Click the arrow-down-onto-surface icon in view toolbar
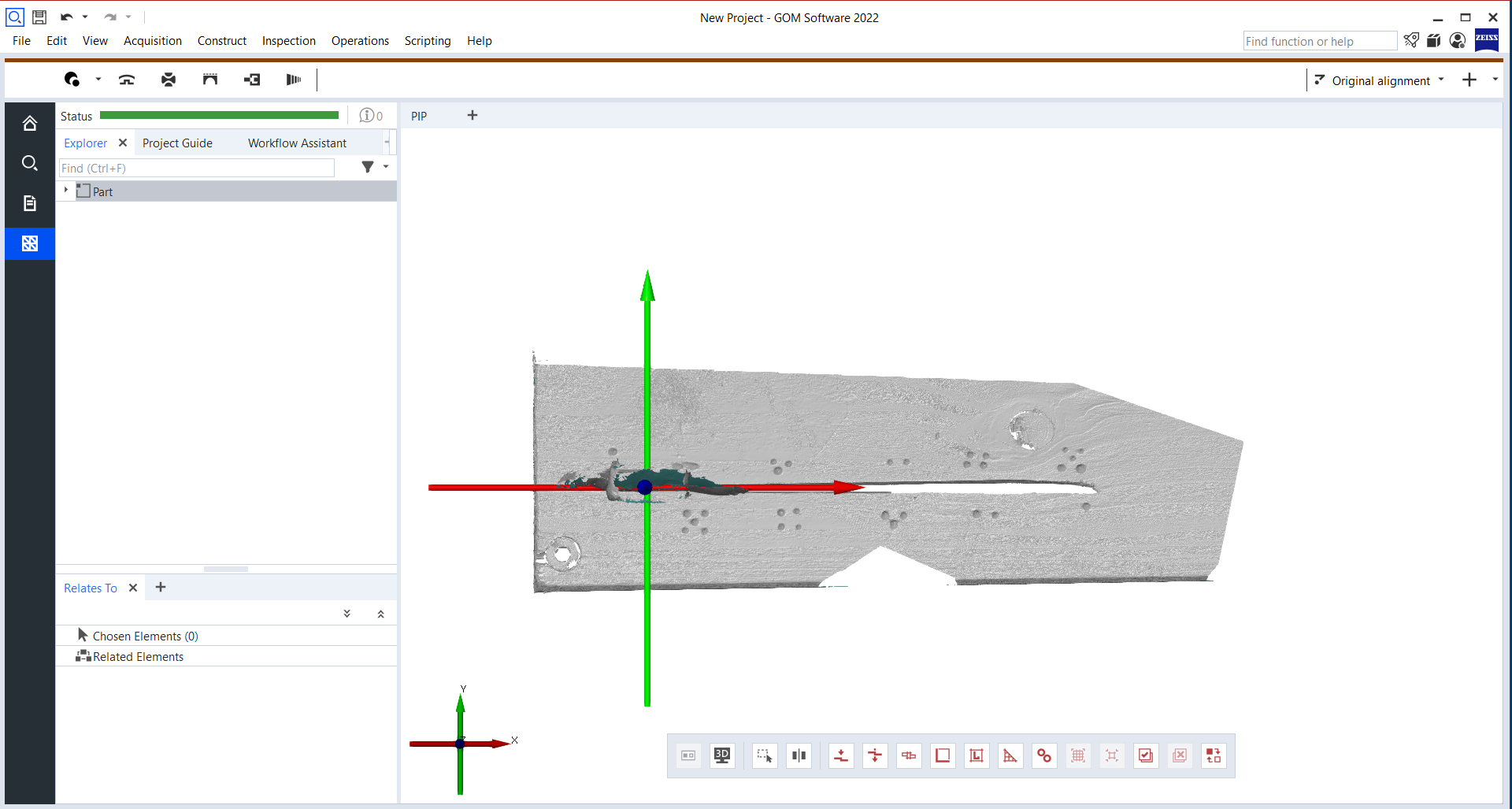 point(841,755)
